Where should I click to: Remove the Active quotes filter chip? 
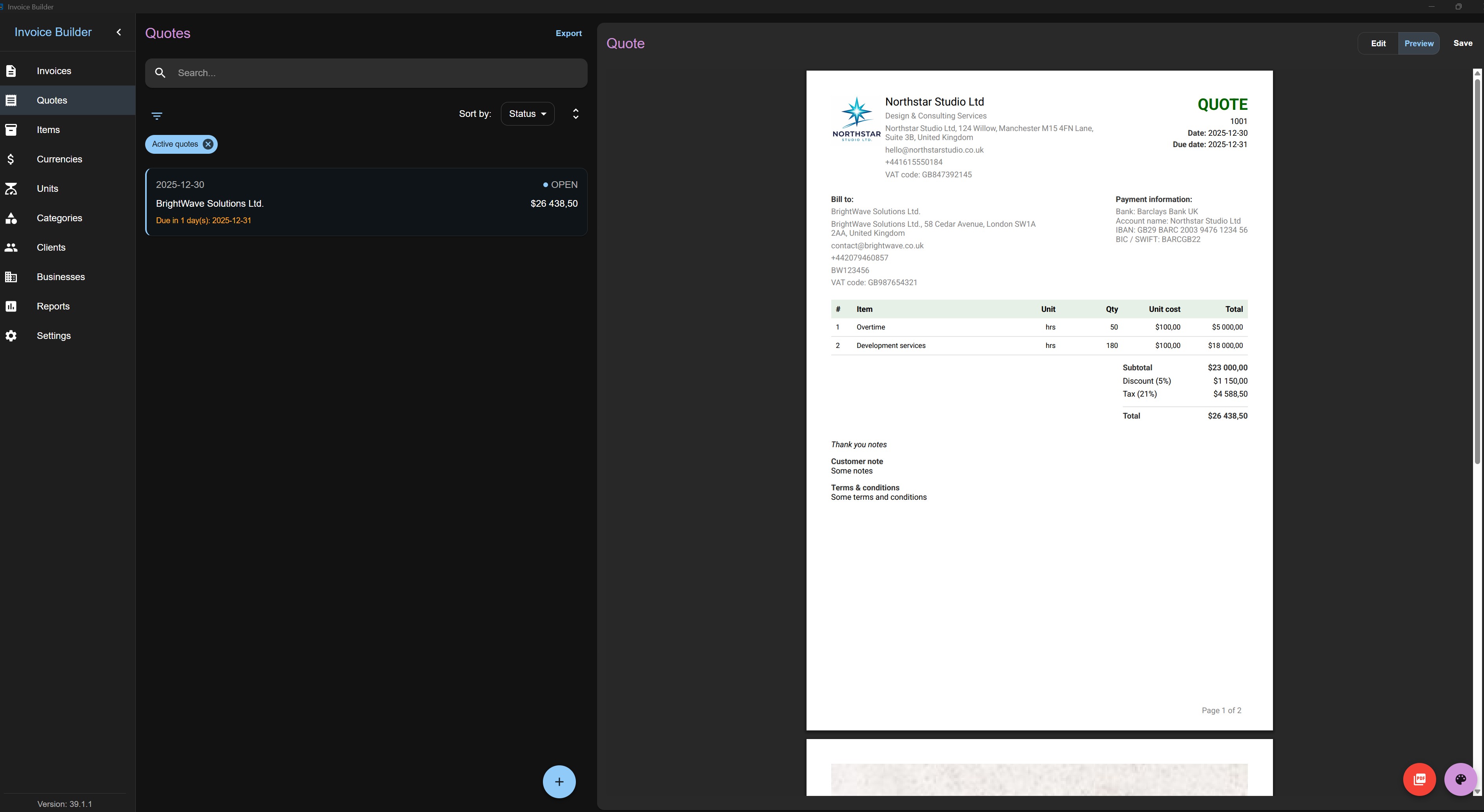click(208, 144)
